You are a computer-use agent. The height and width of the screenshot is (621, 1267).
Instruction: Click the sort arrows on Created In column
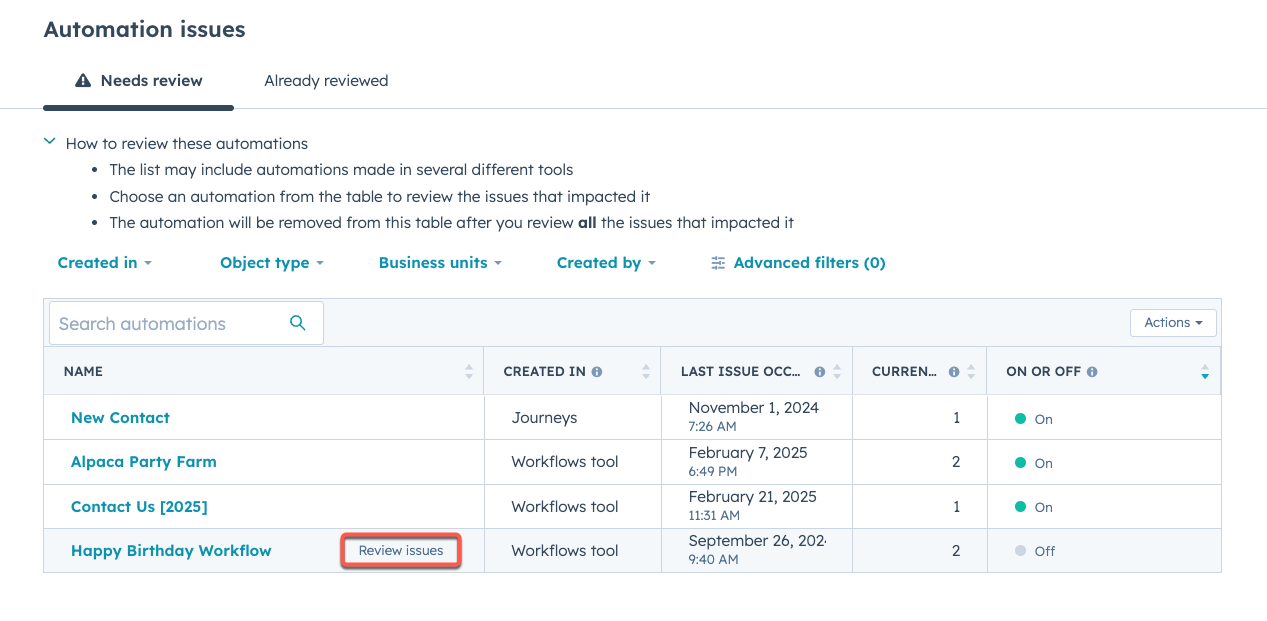[x=644, y=371]
